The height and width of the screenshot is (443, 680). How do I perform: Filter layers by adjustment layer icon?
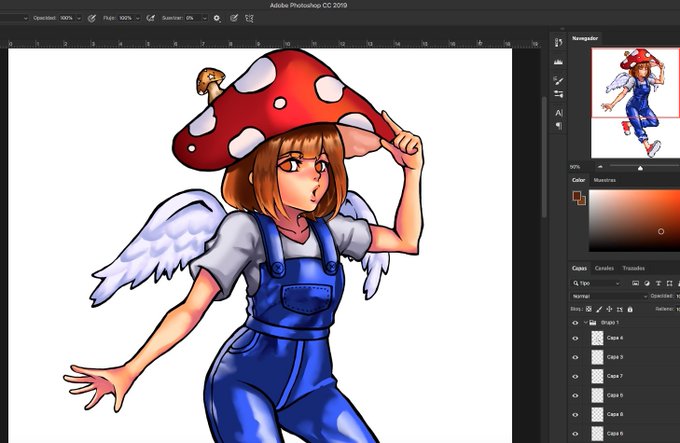click(647, 283)
